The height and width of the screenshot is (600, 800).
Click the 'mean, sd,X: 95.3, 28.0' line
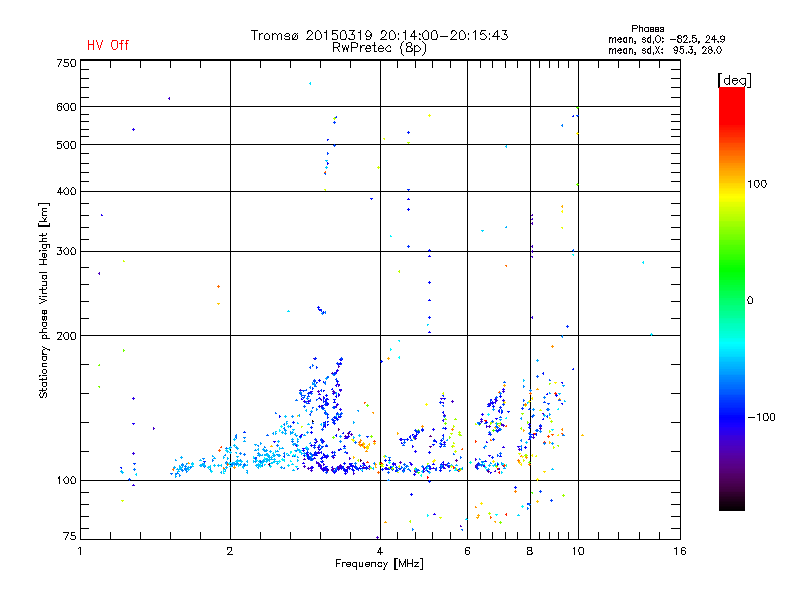[x=665, y=50]
